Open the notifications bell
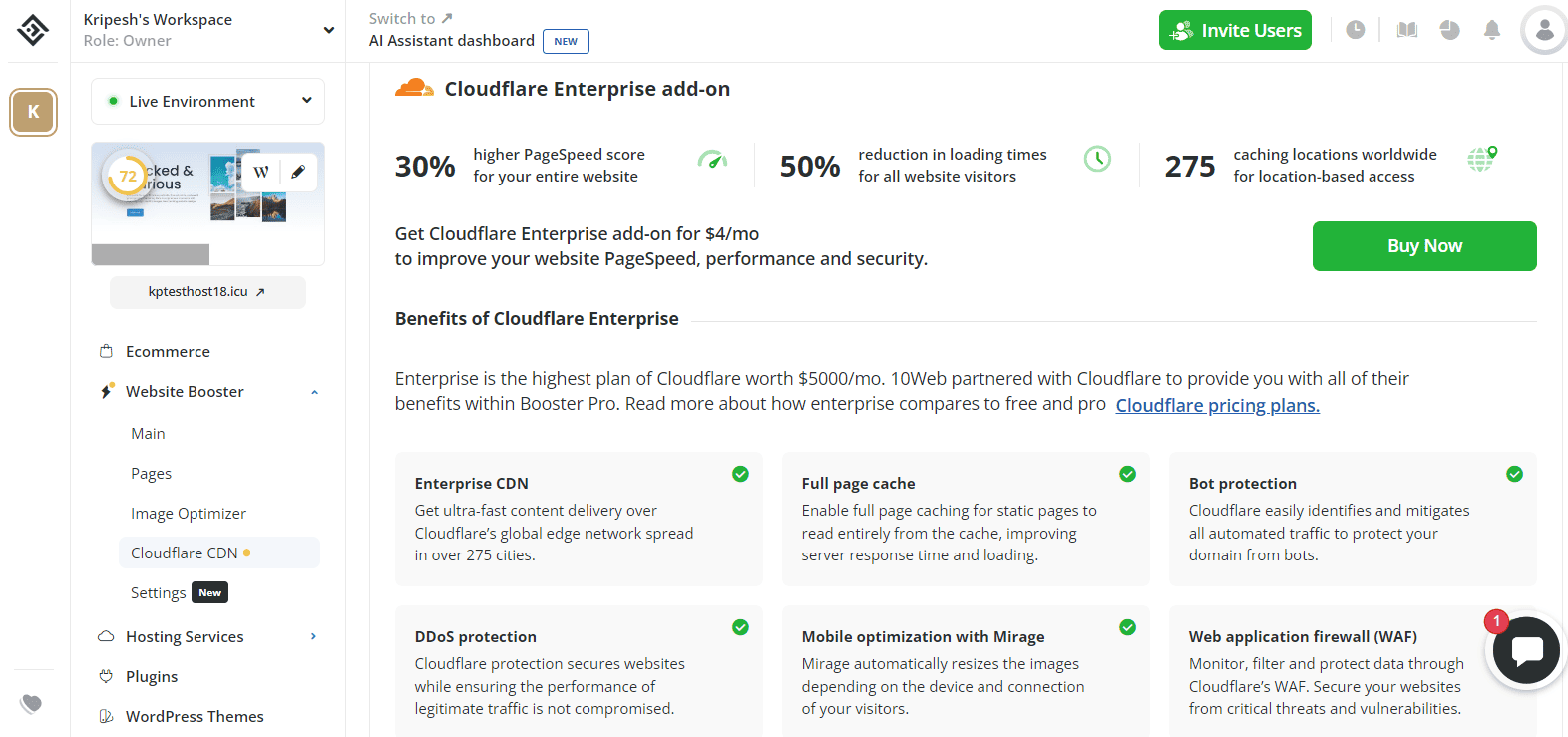The image size is (1568, 737). [1492, 30]
